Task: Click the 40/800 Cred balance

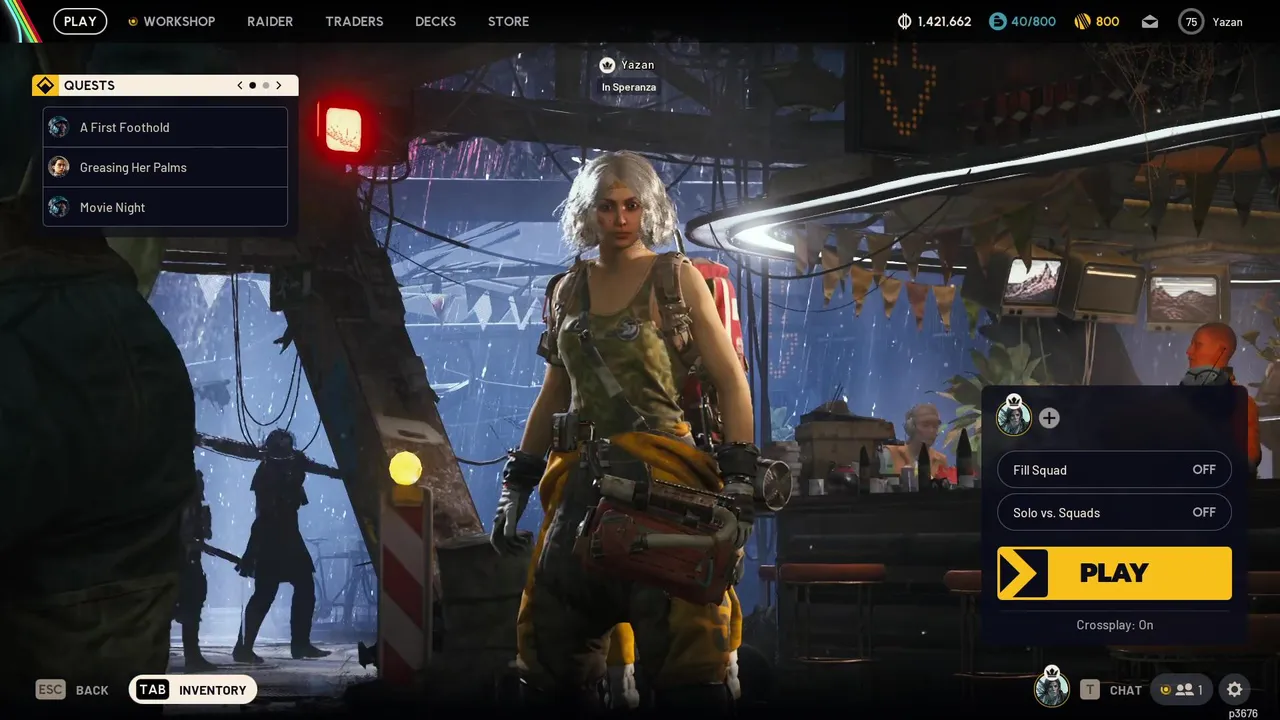Action: (1034, 21)
